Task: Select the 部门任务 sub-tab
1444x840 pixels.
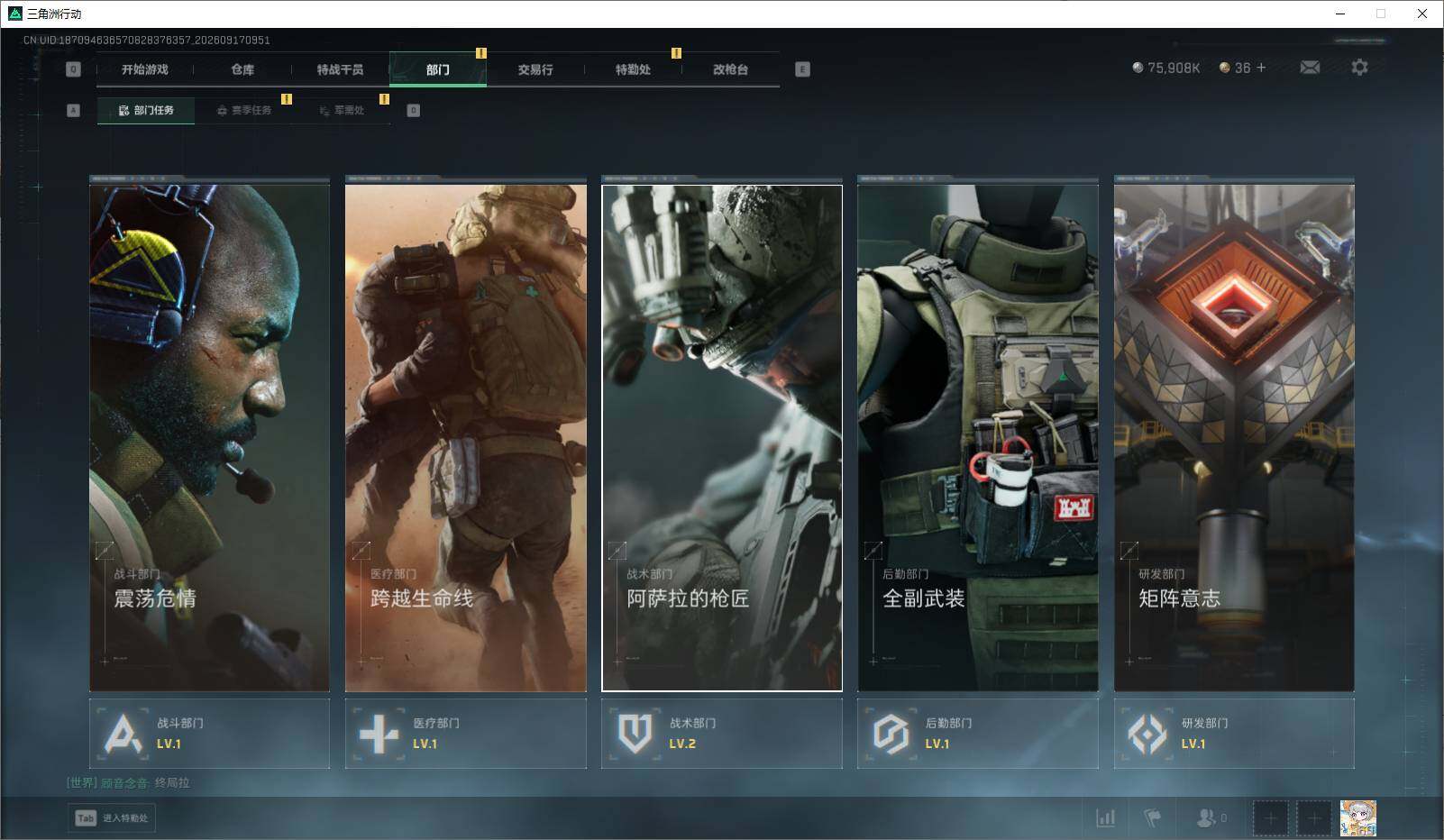Action: (x=146, y=111)
